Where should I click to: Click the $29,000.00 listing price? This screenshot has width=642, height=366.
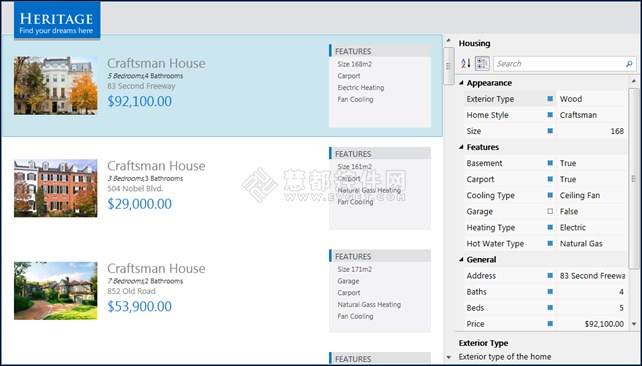(x=140, y=203)
